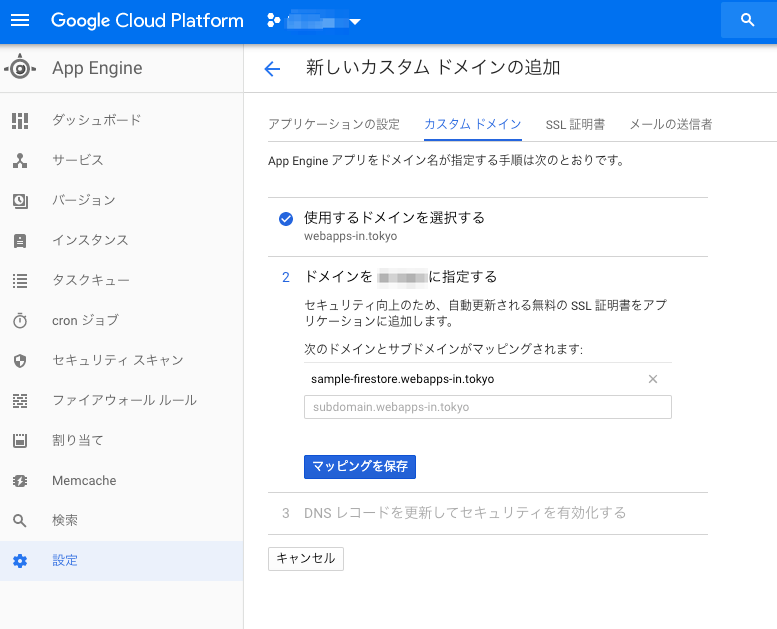Click the App Engine heading in sidebar
777x629 pixels.
97,68
